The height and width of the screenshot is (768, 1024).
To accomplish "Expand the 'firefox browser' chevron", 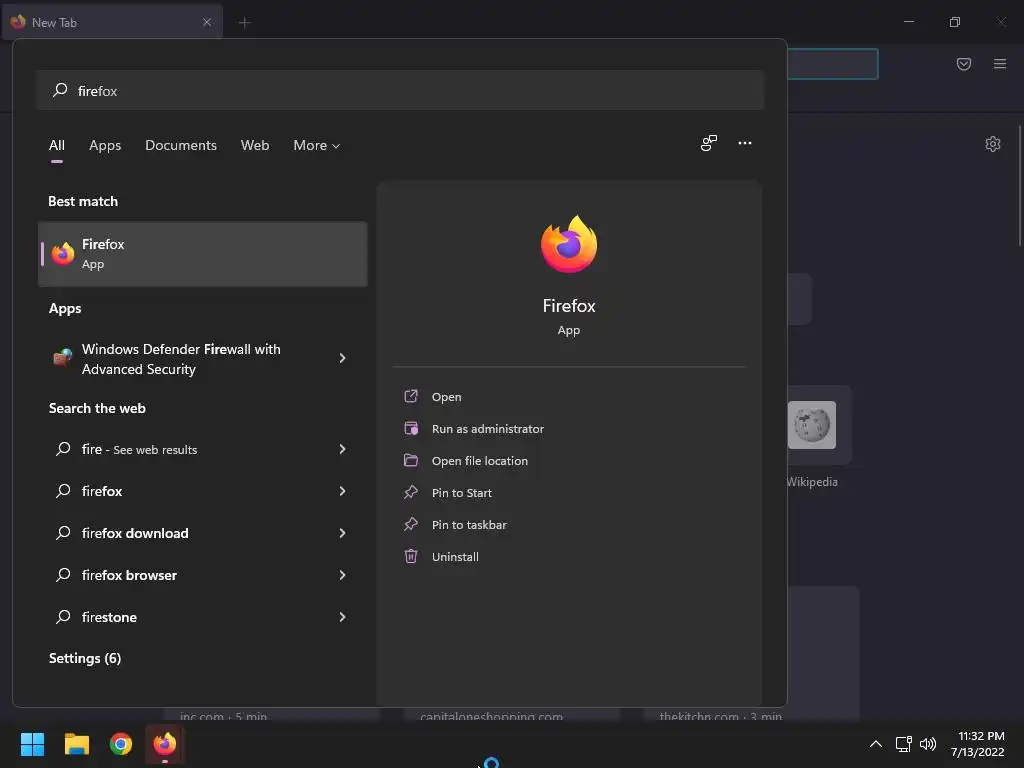I will pos(342,575).
